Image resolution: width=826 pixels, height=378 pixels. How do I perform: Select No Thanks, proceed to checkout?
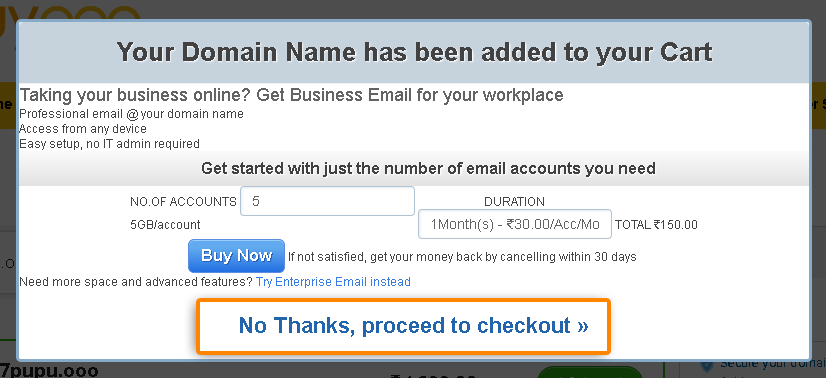(x=404, y=326)
